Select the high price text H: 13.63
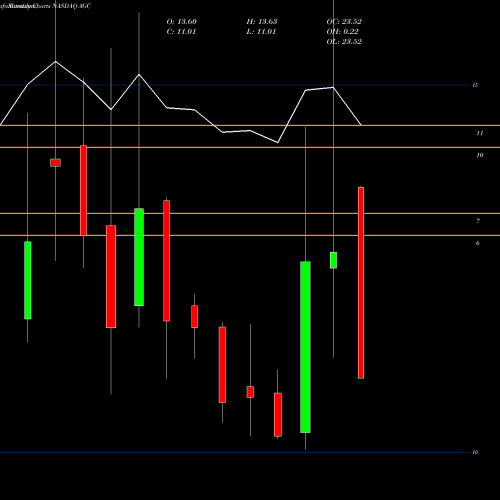 coord(262,22)
